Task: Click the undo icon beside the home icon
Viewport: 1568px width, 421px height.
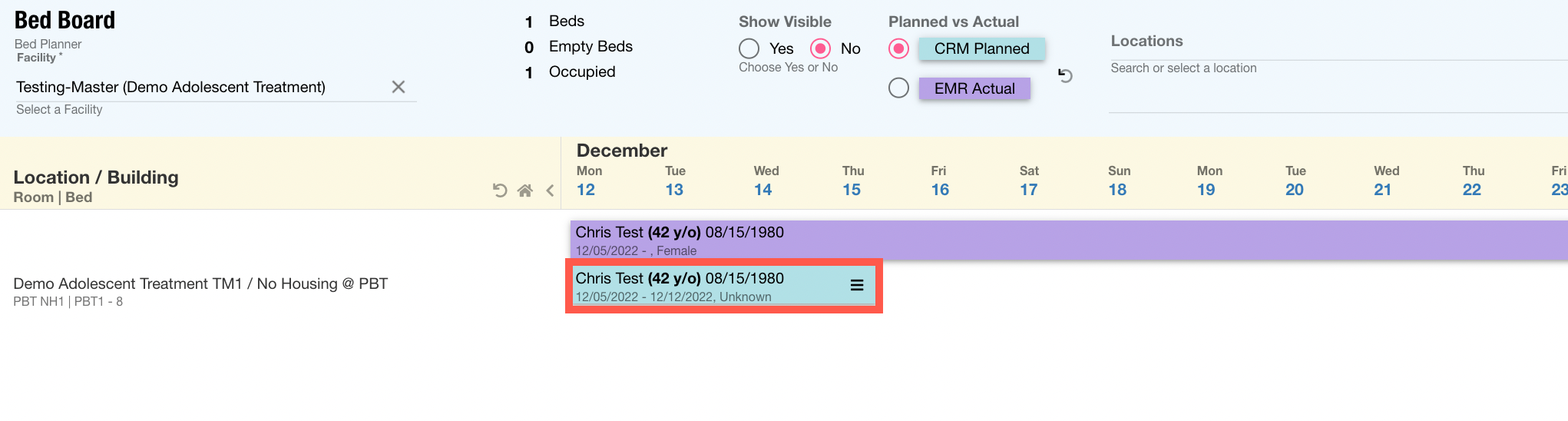Action: coord(500,191)
